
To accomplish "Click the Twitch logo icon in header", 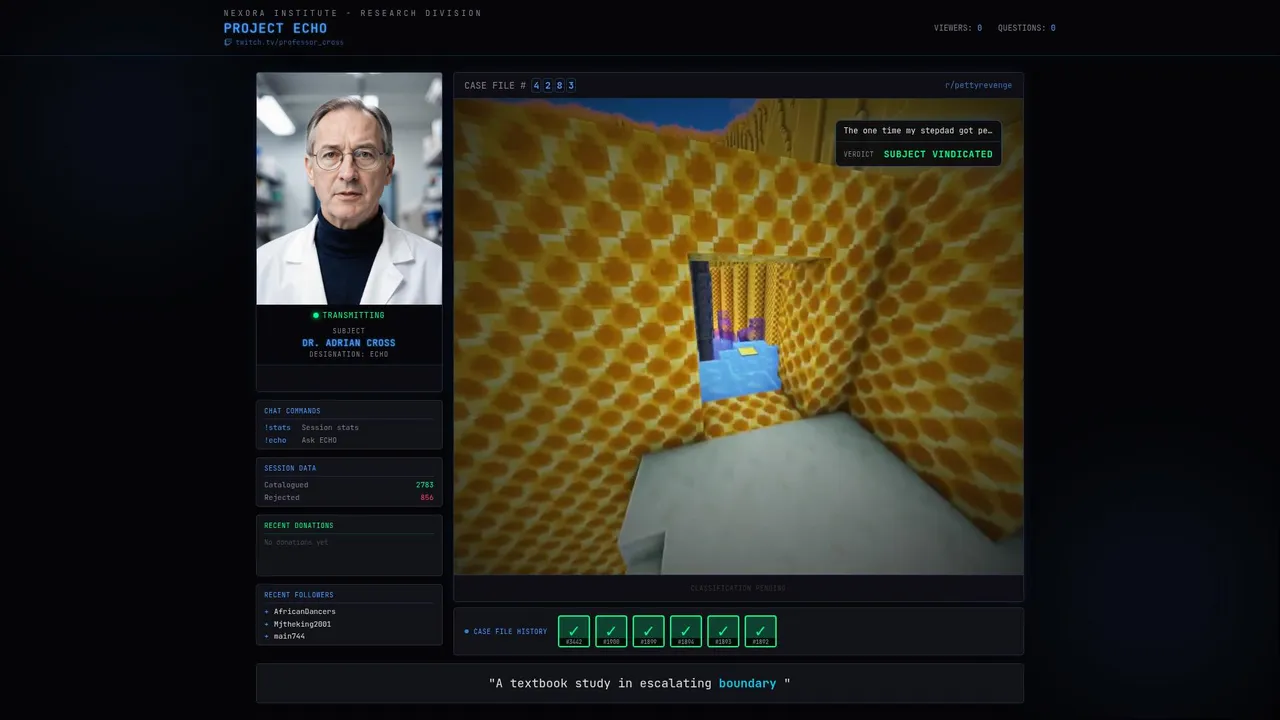I will (228, 43).
